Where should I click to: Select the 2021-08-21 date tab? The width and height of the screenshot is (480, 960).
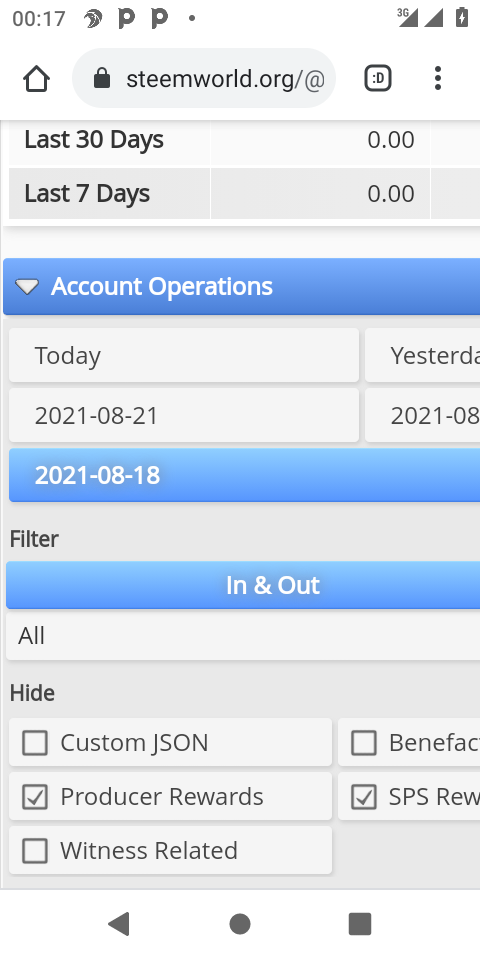point(184,415)
